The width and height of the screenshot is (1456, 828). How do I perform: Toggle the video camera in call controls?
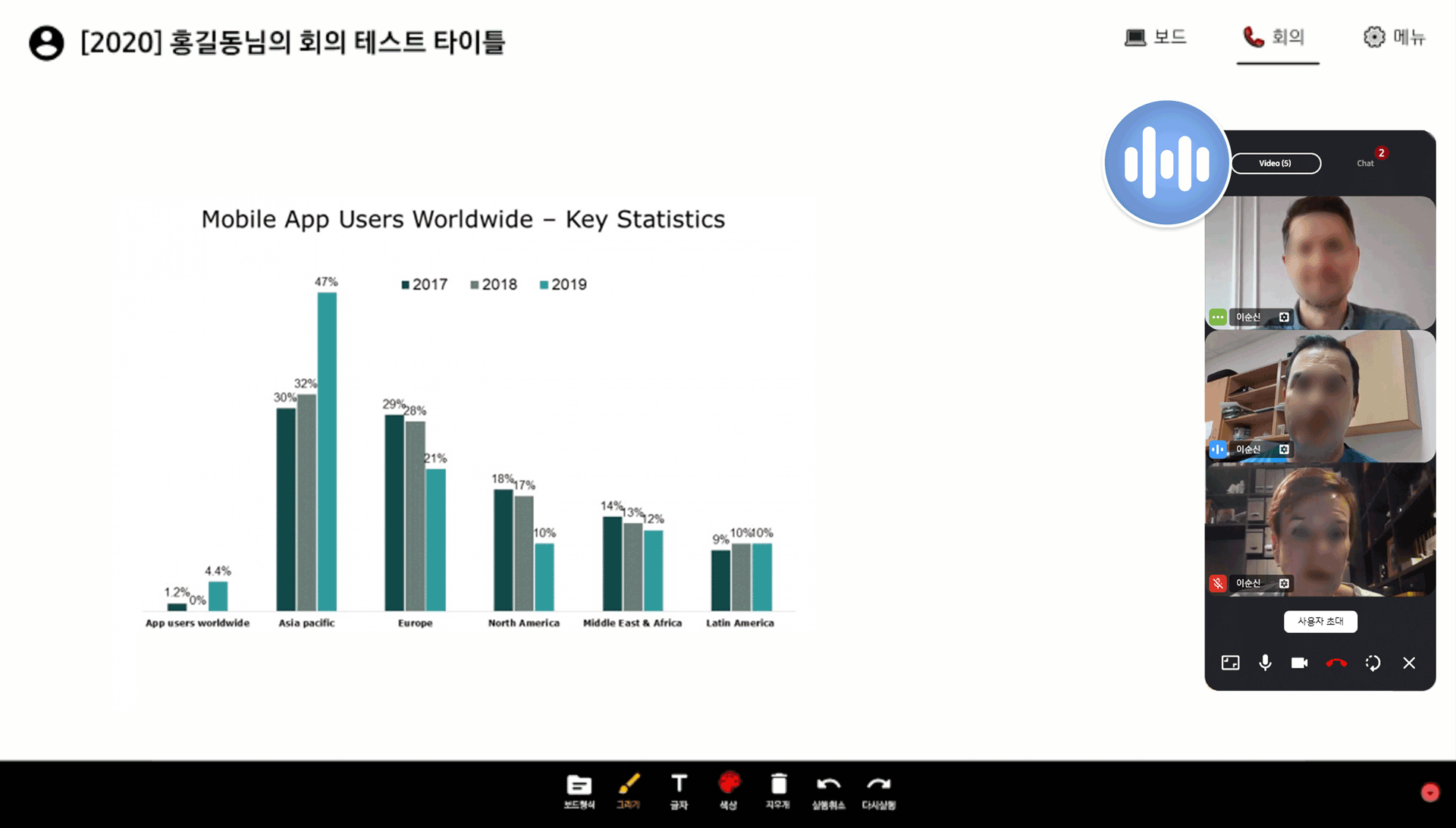(1300, 663)
